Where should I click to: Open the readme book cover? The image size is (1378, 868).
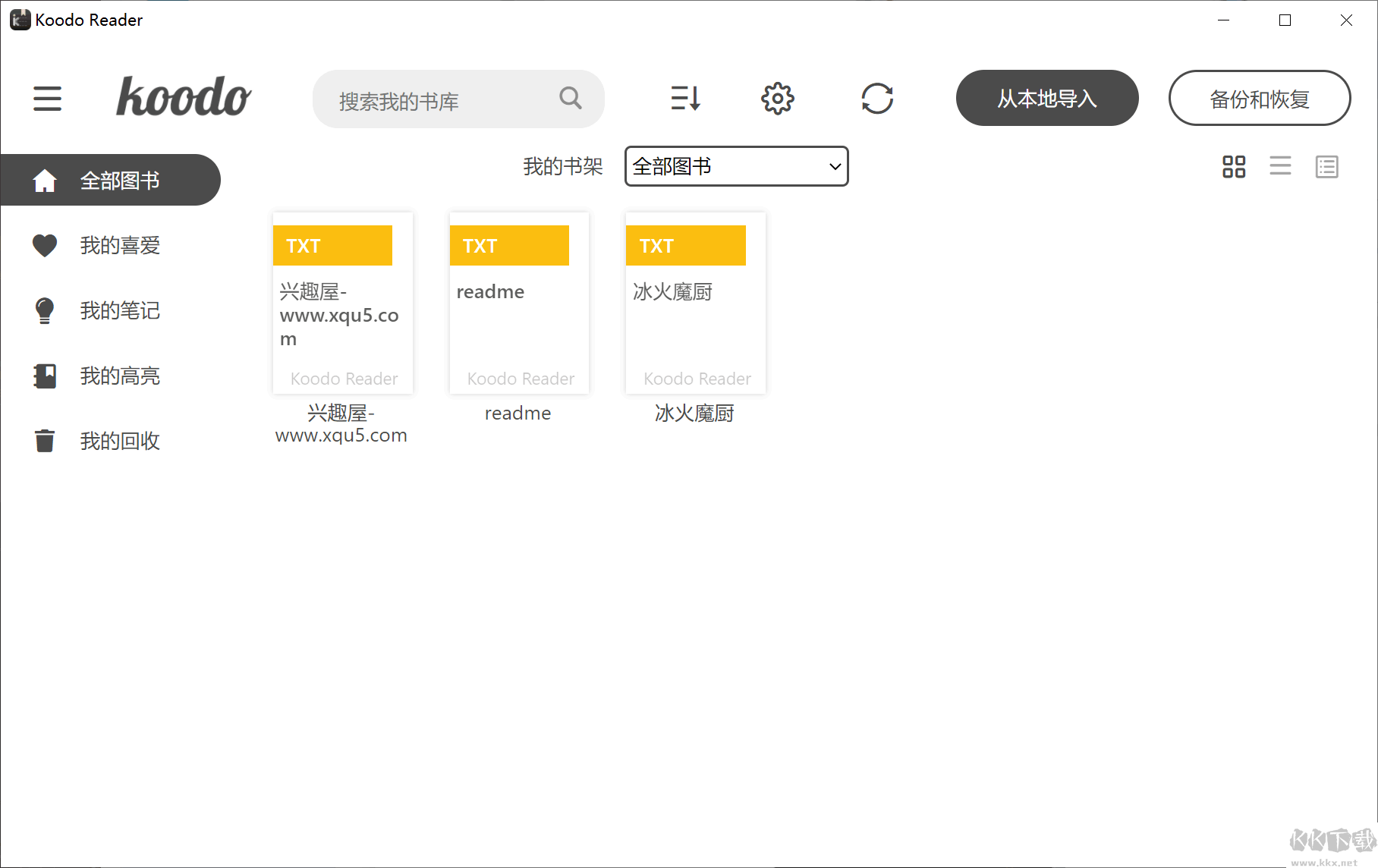(518, 302)
